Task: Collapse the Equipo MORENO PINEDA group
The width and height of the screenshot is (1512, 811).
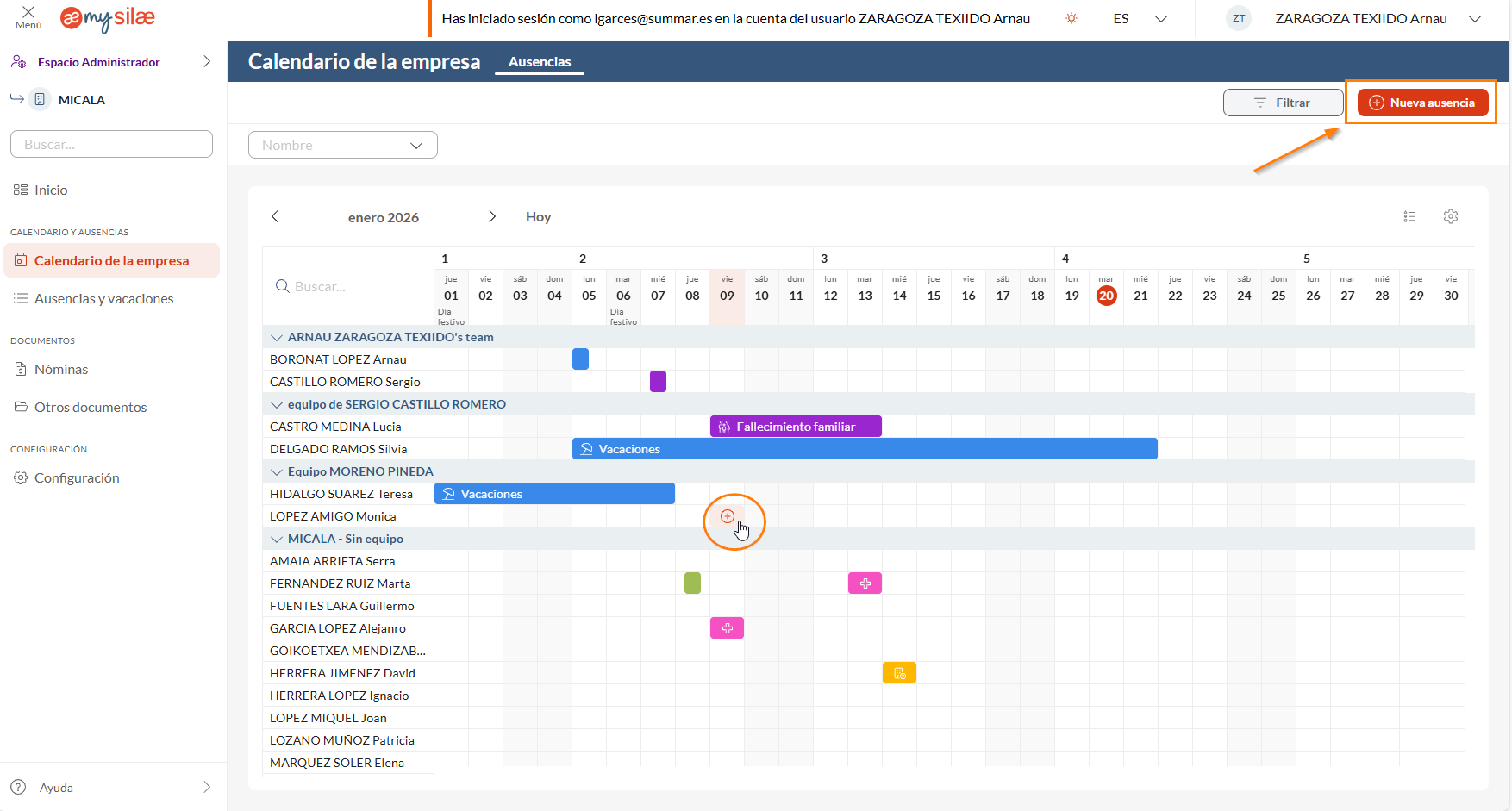Action: click(277, 471)
